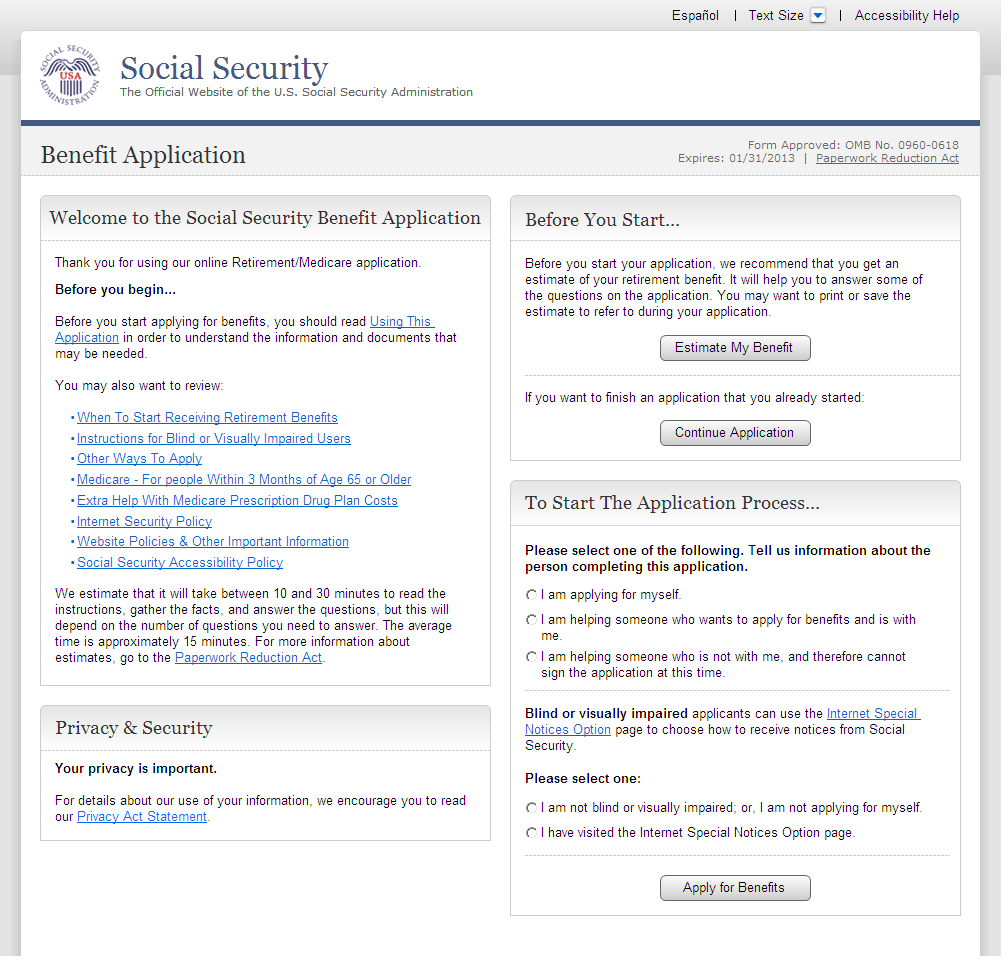Open Paperwork Reduction Act link in header
The width and height of the screenshot is (1008, 963).
point(887,158)
